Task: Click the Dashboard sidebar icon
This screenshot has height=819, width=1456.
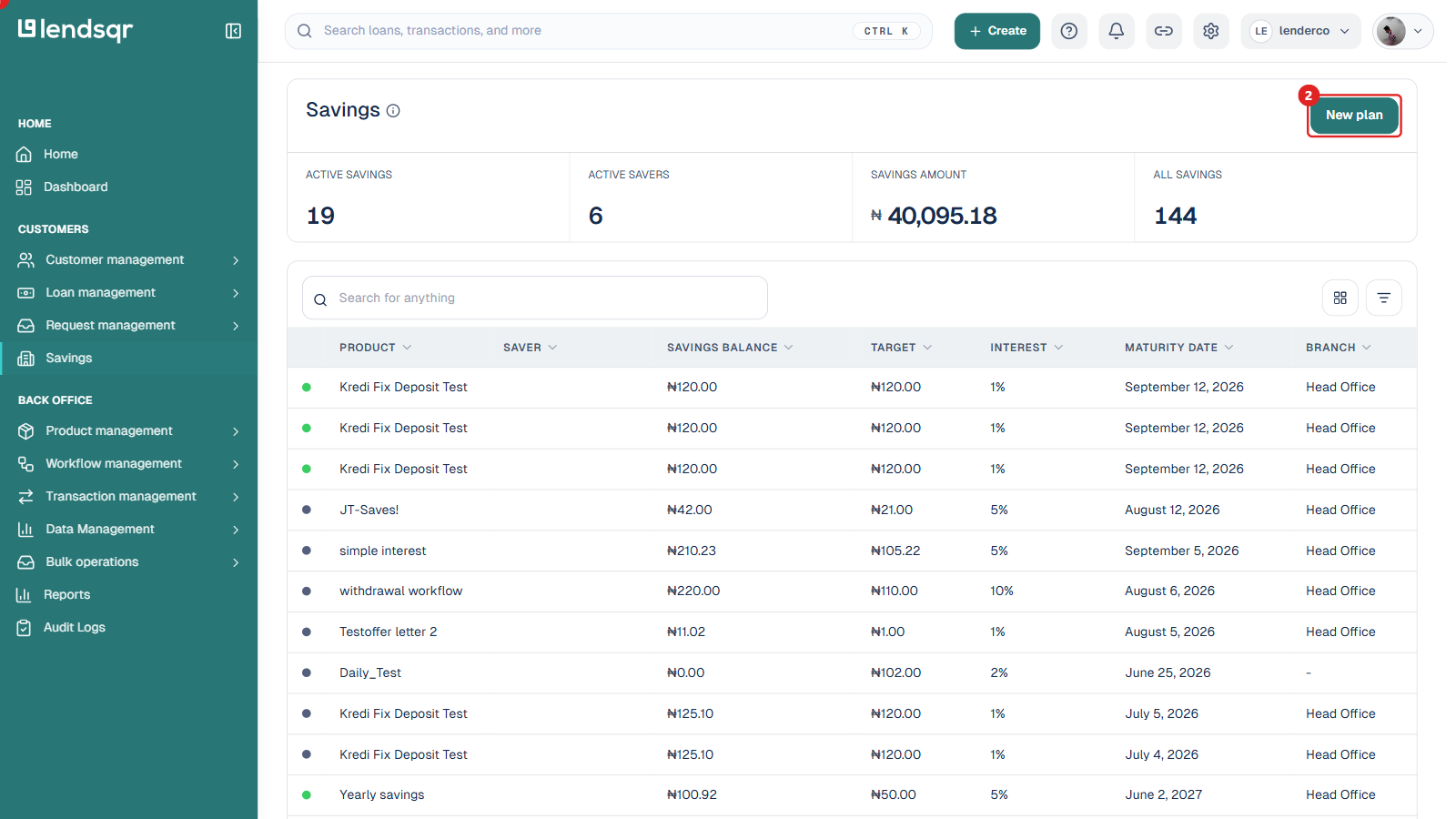Action: [25, 187]
